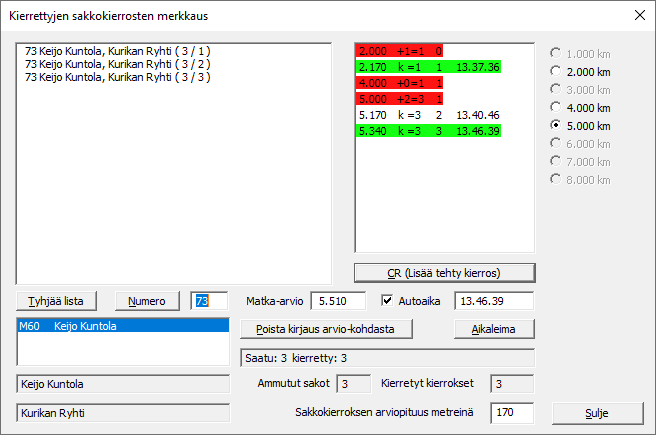Focus the competitor number field showing 73
This screenshot has height=435, width=656.
(210, 300)
